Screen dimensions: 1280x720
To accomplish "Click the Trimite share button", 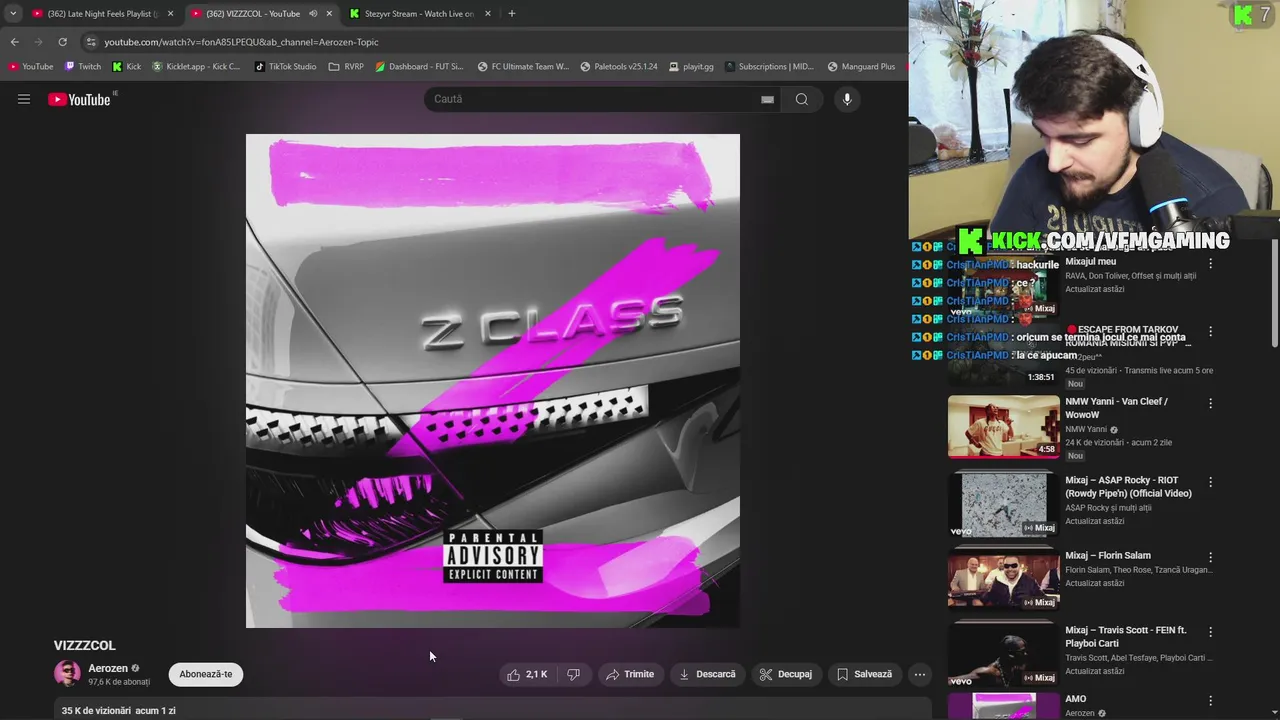I will click(630, 674).
